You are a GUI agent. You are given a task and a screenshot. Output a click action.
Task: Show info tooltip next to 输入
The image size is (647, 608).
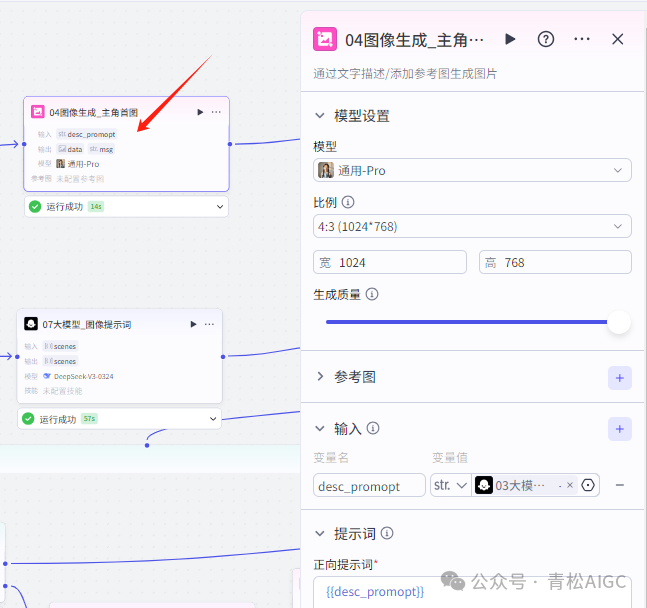(x=373, y=428)
